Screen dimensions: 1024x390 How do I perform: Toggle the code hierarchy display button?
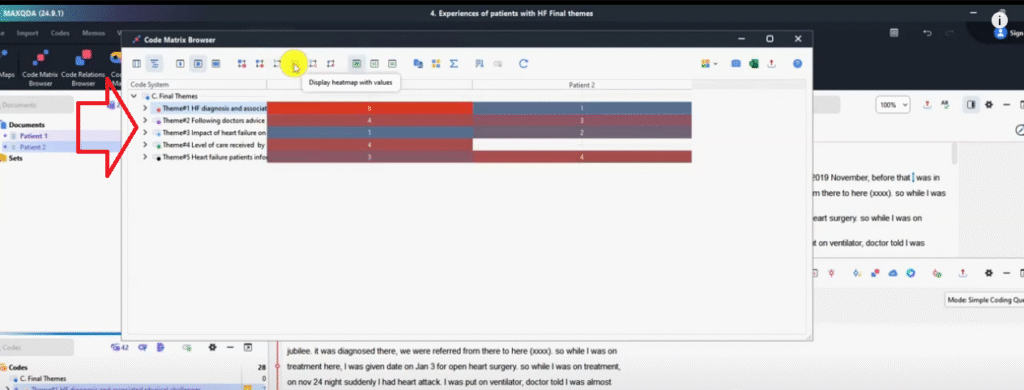pos(154,64)
